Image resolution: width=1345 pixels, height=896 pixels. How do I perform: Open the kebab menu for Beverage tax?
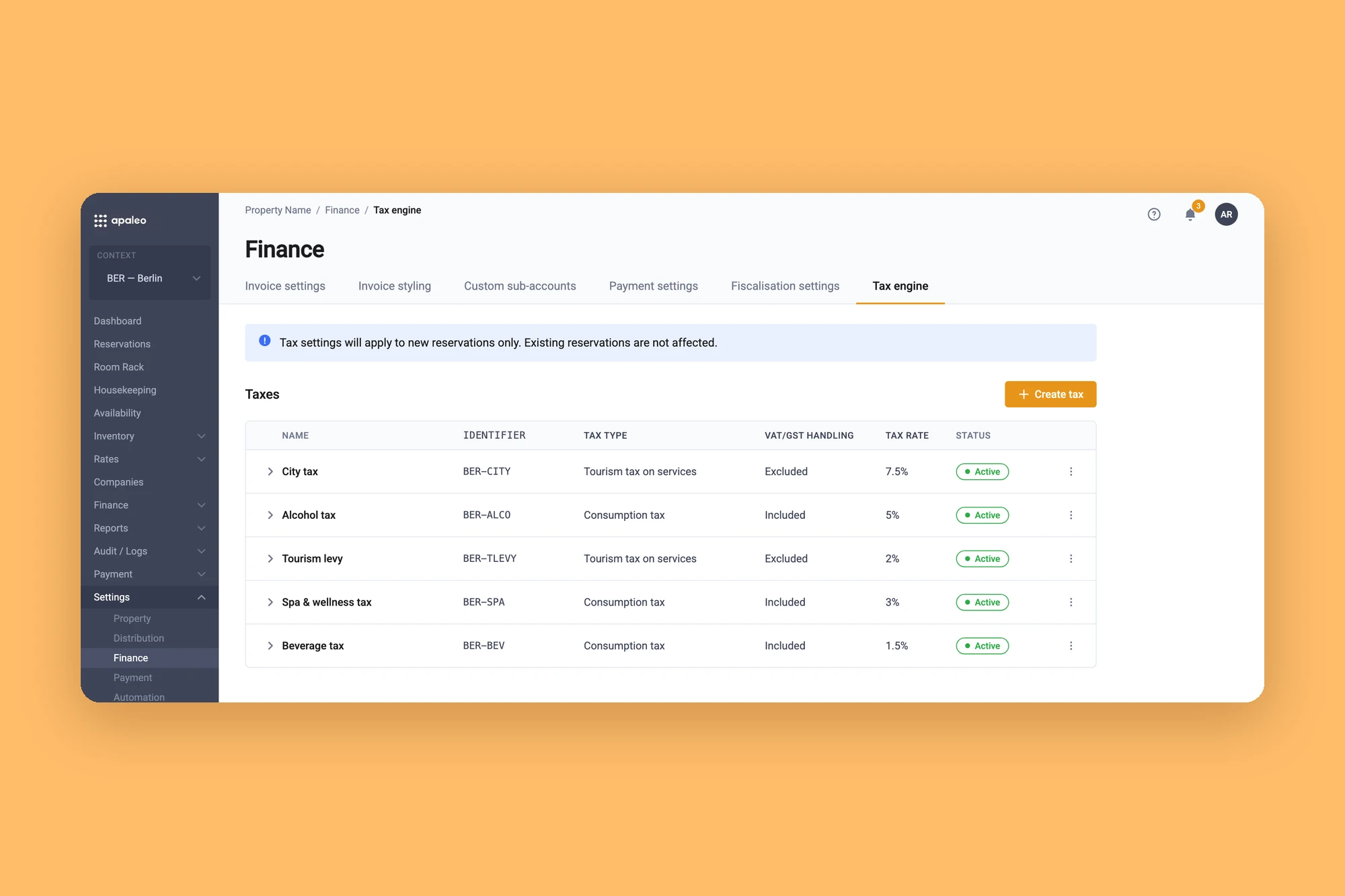(1071, 646)
